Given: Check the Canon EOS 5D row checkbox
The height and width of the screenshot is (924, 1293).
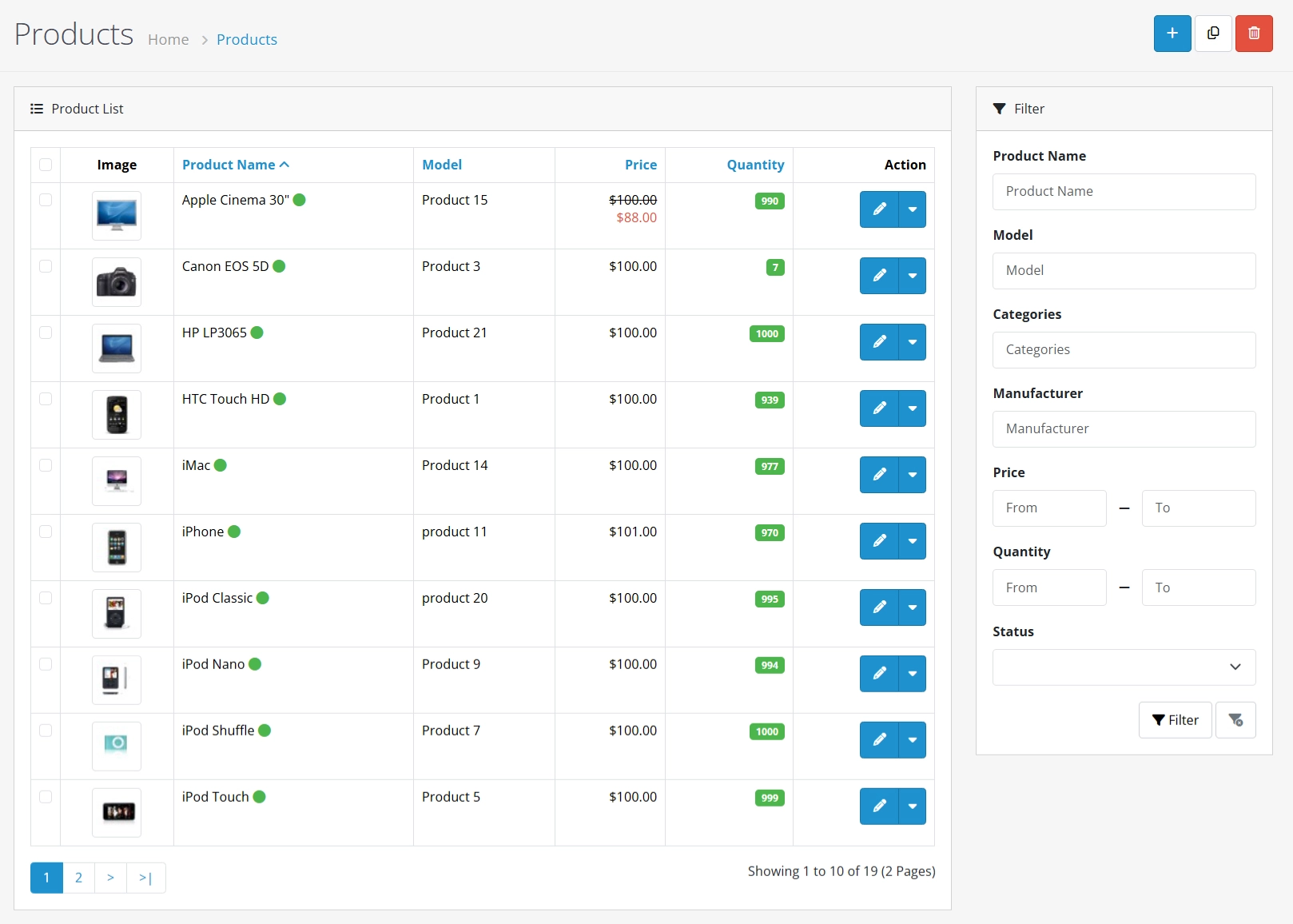Looking at the screenshot, I should pyautogui.click(x=46, y=266).
